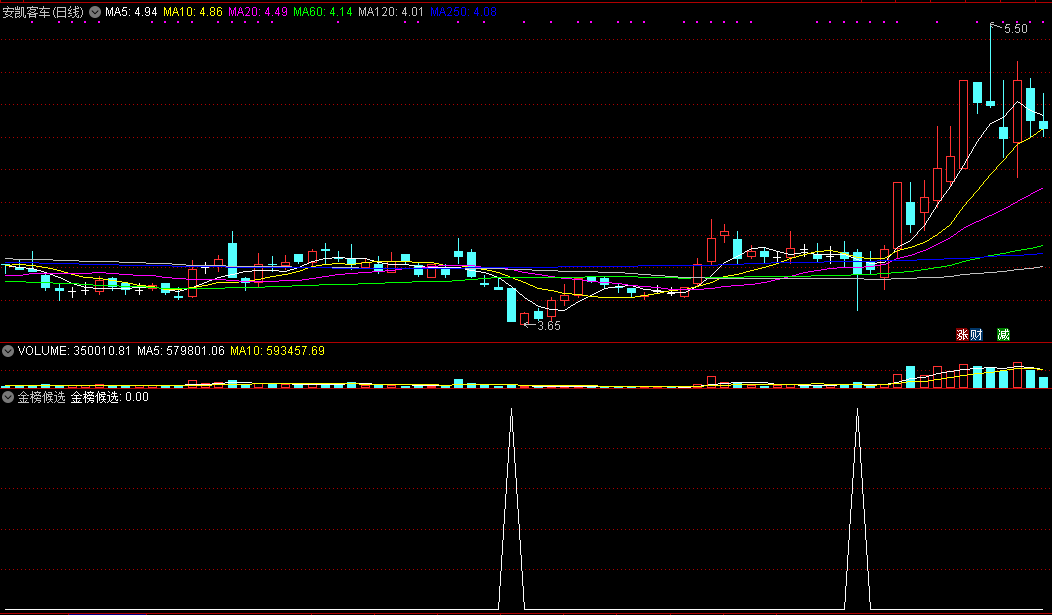Click the white 金榜候选 indicator name
Viewport: 1052px width, 615px height.
pos(41,397)
